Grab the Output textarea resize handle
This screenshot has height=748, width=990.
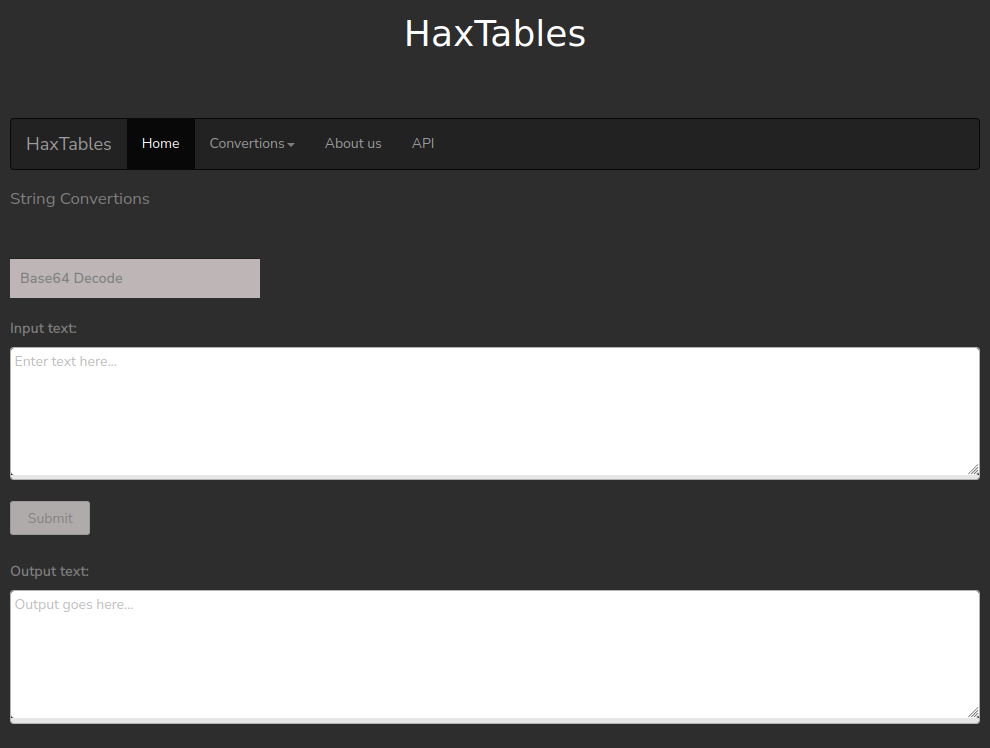point(973,712)
